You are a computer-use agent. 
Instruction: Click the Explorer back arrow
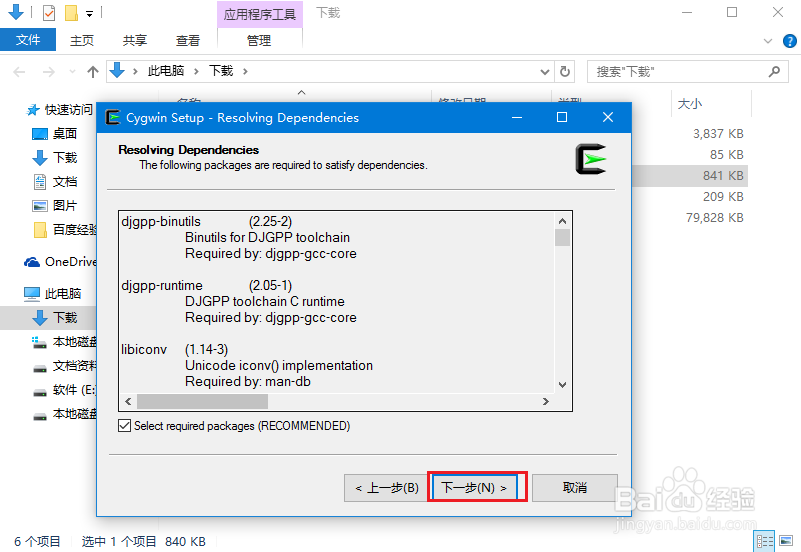tap(19, 72)
